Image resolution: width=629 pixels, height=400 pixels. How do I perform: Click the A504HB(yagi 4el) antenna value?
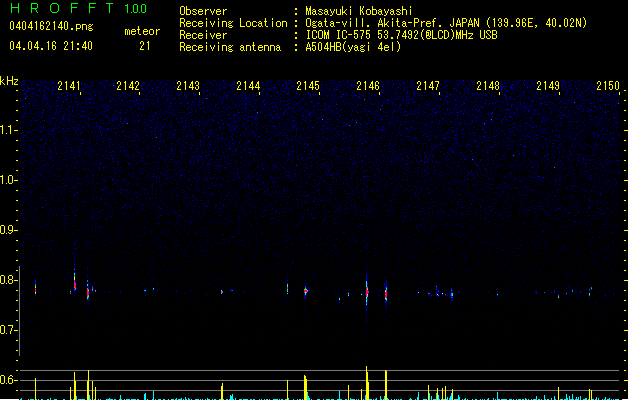353,47
